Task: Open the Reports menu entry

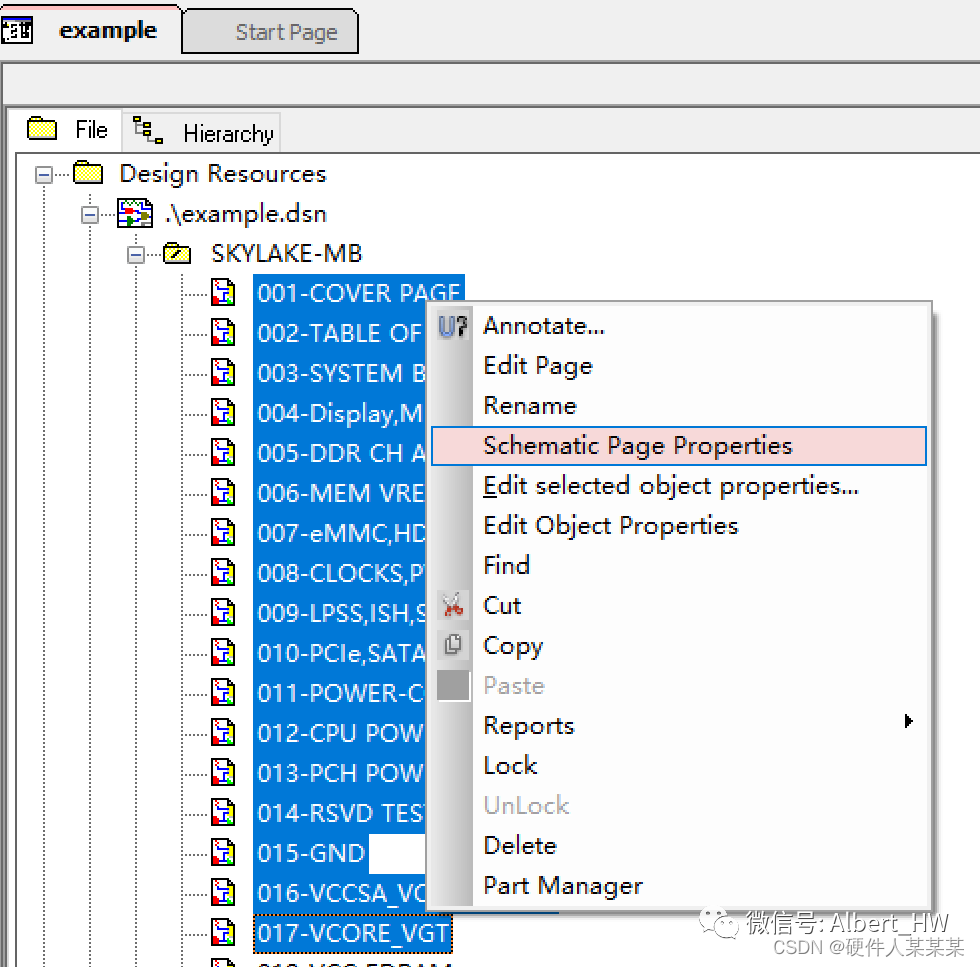Action: [x=679, y=726]
